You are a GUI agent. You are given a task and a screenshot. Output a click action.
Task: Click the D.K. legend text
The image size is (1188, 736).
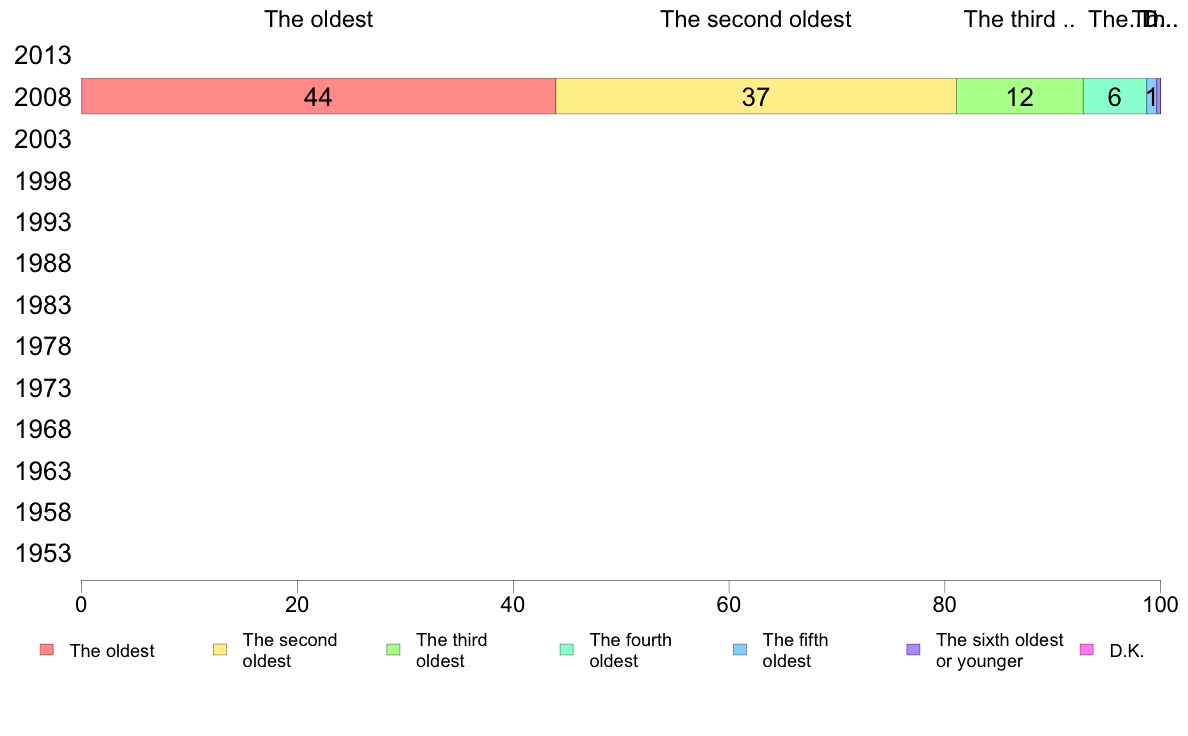[1126, 651]
